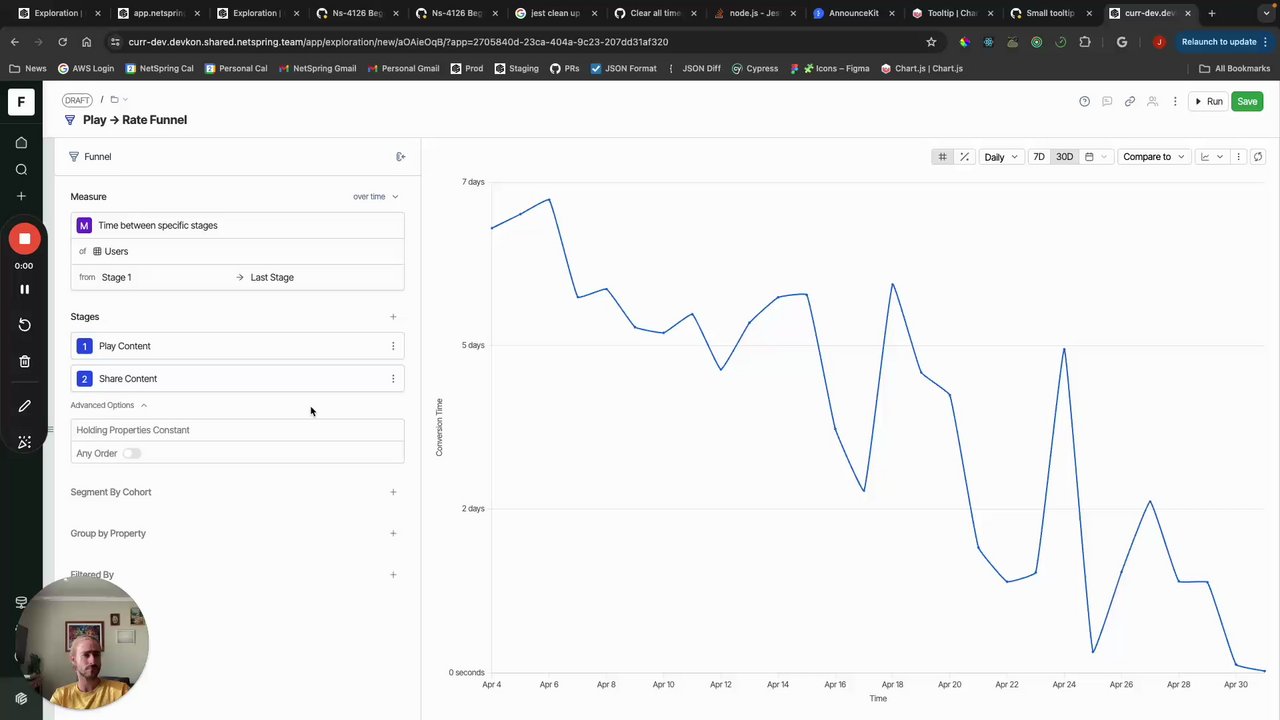
Task: Save the exploration
Action: coord(1247,101)
